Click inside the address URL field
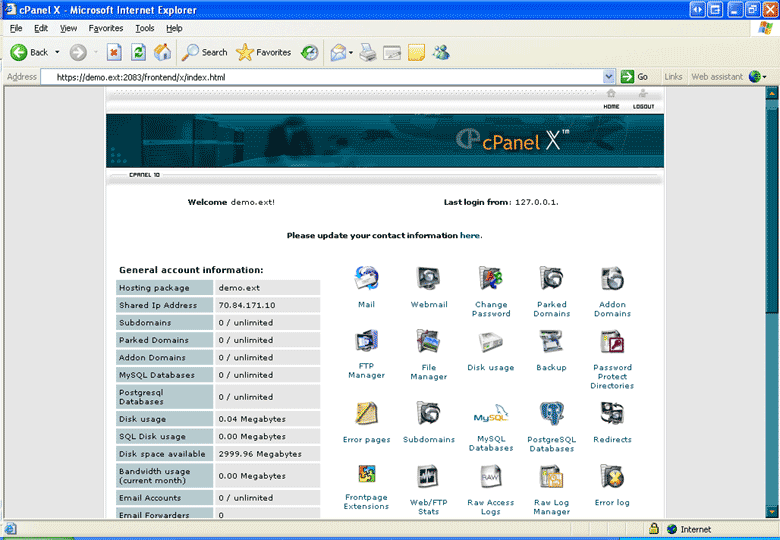Image resolution: width=780 pixels, height=540 pixels. click(x=321, y=77)
